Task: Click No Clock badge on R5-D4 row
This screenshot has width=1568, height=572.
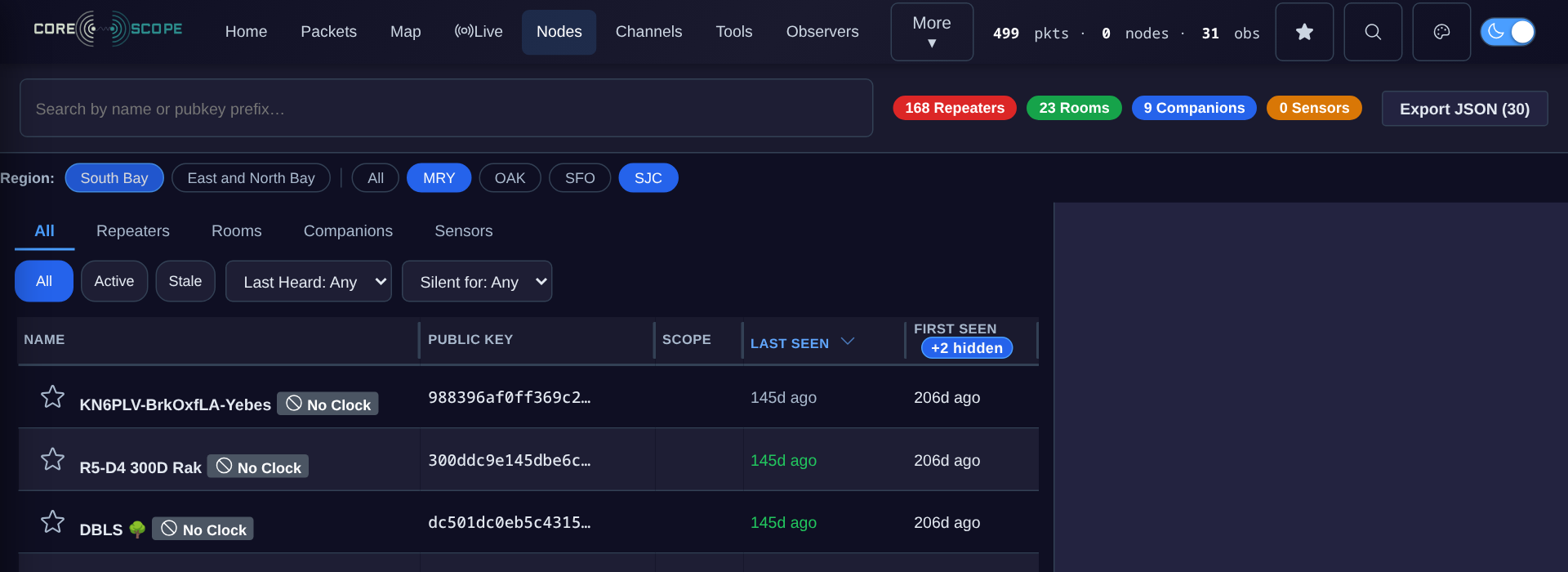Action: click(258, 467)
